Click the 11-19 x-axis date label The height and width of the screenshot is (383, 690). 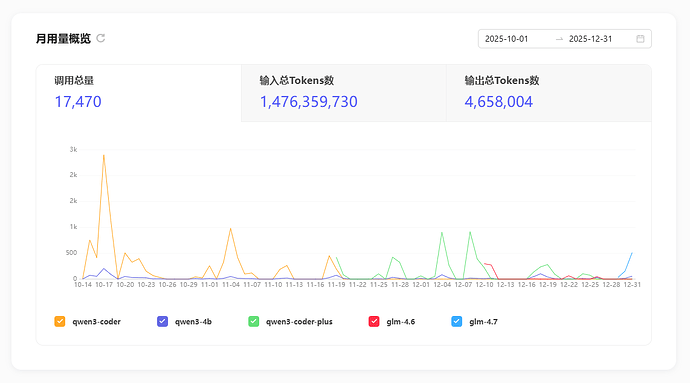pyautogui.click(x=336, y=285)
